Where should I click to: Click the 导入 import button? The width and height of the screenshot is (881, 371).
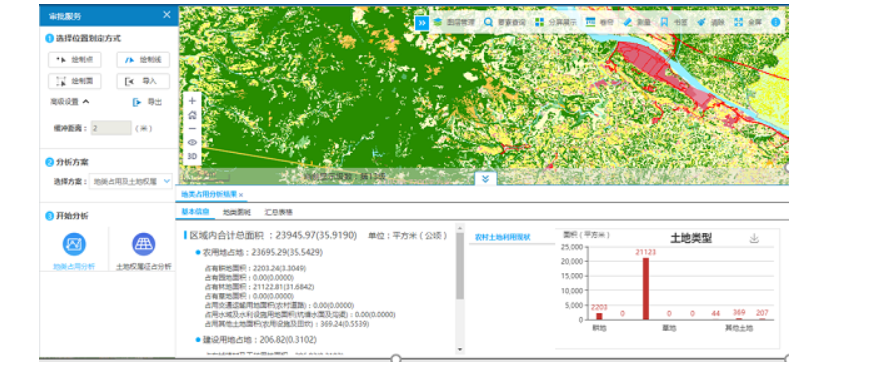pos(143,81)
